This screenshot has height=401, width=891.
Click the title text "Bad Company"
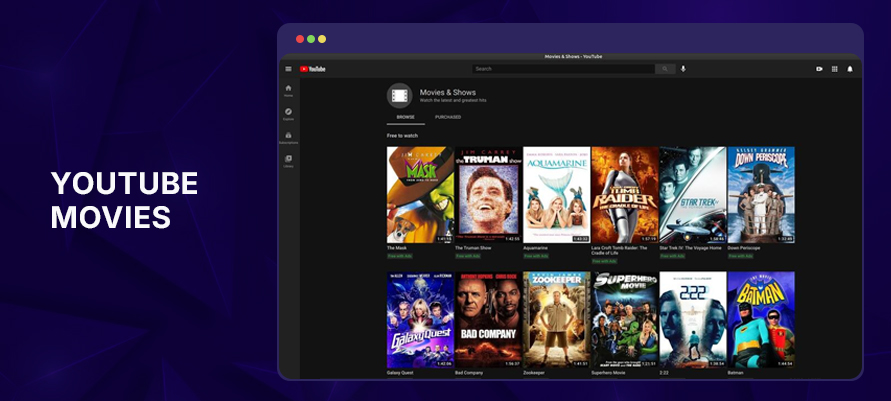[x=469, y=373]
